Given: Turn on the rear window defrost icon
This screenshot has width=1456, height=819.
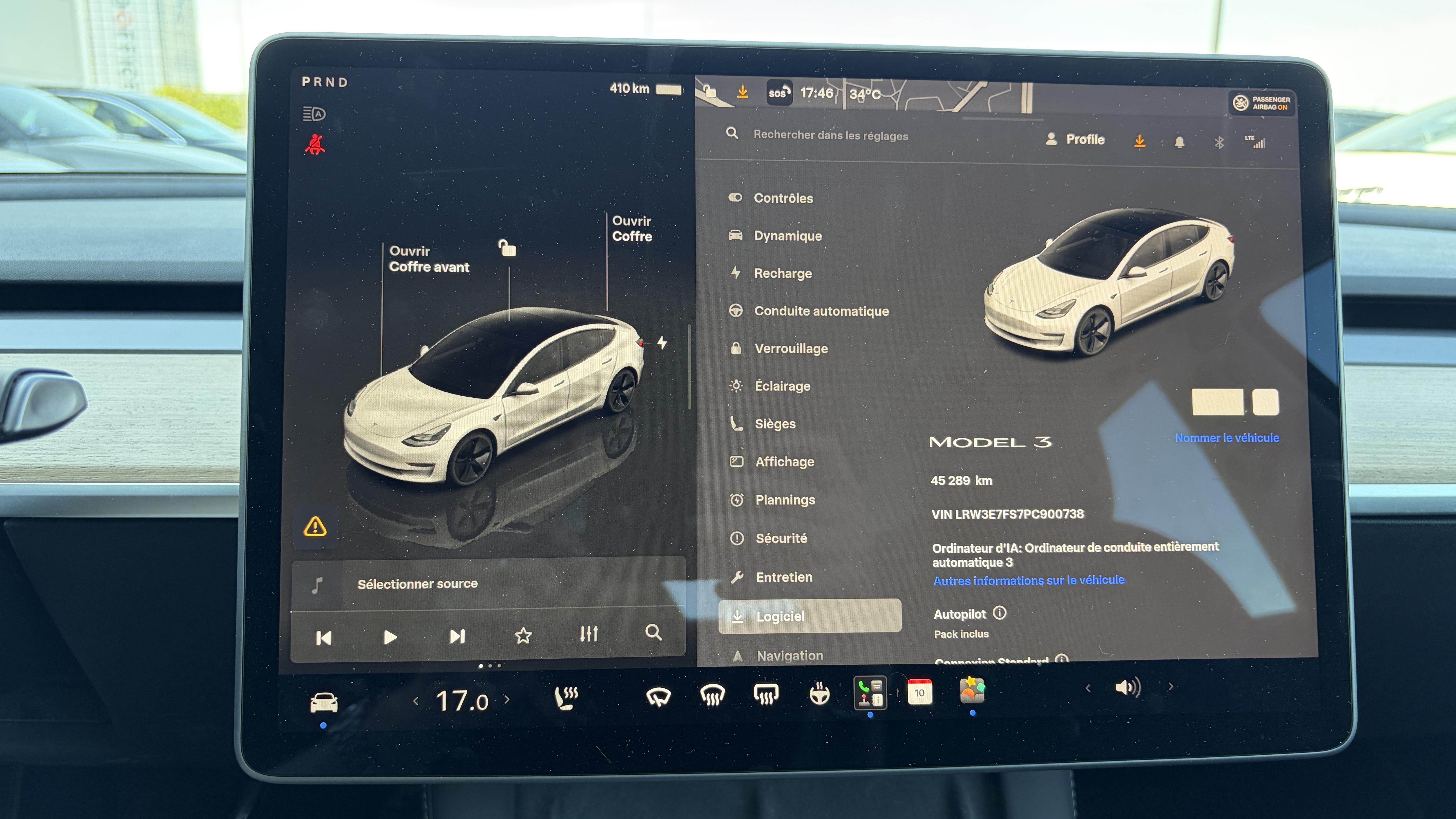Looking at the screenshot, I should click(x=766, y=694).
